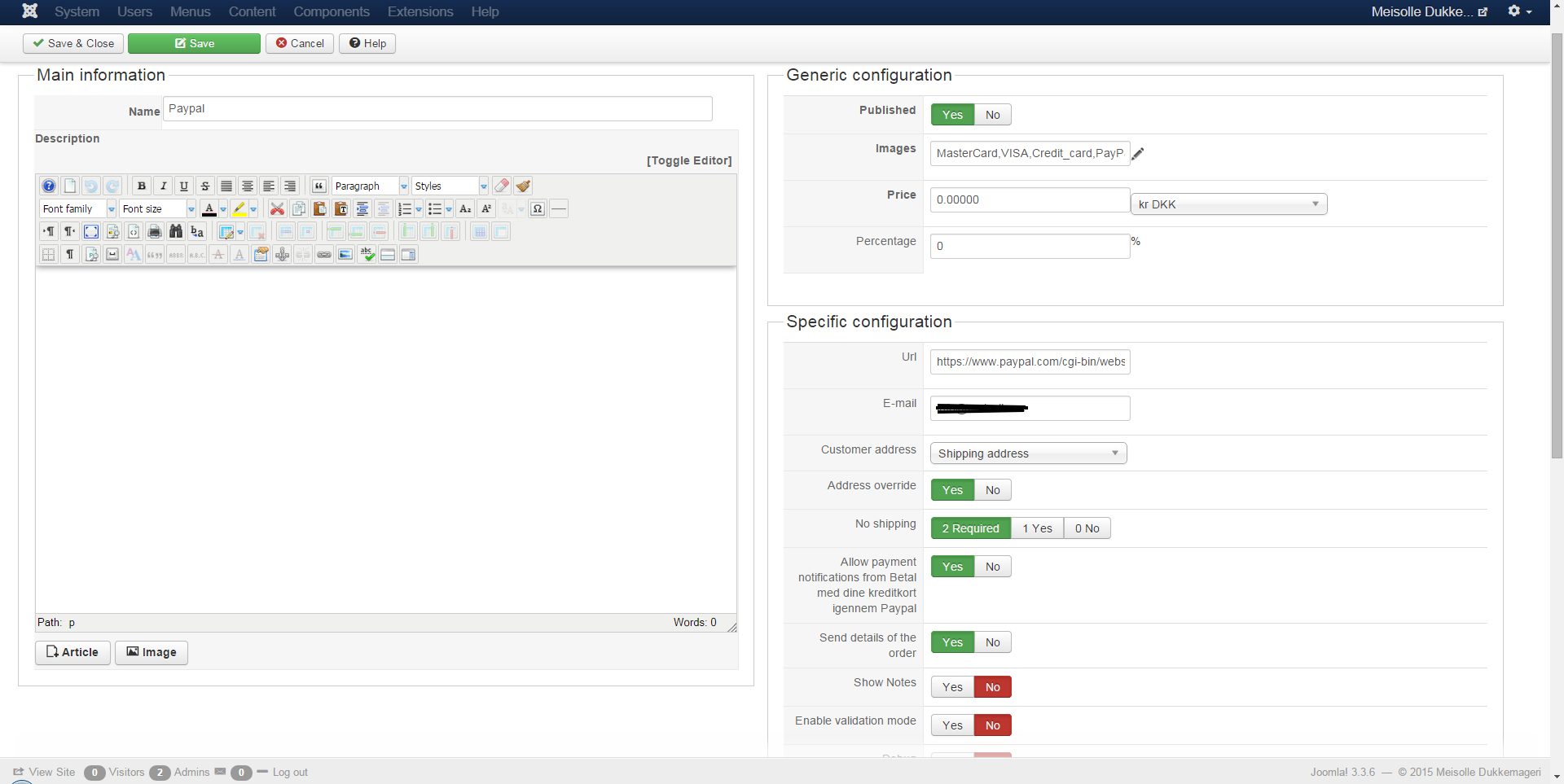
Task: Click the Name input field containing Paypal
Action: 437,108
